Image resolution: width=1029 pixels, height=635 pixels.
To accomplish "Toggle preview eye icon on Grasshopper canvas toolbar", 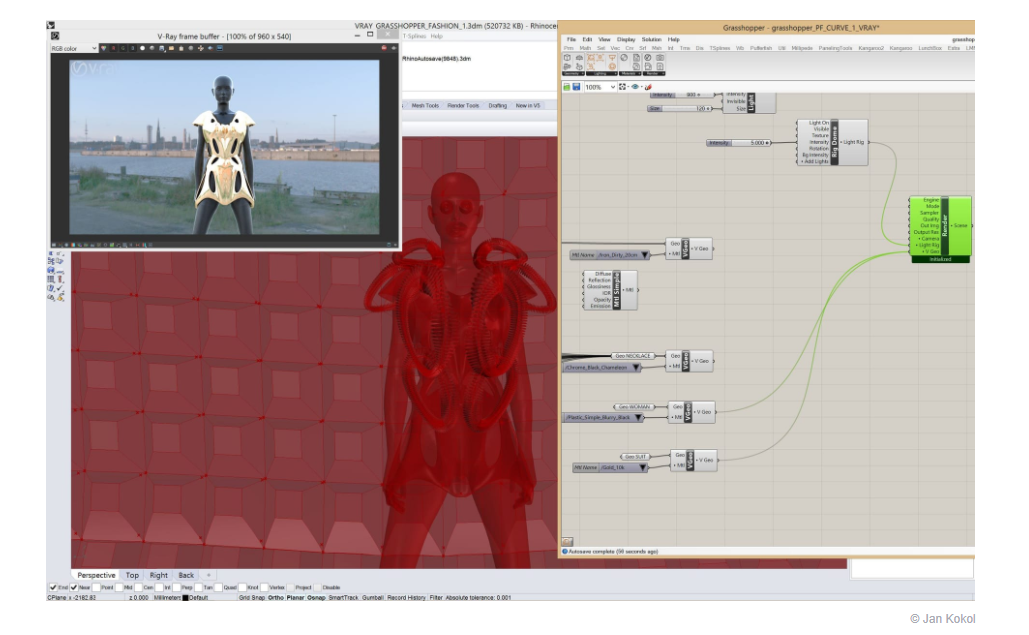I will pos(635,87).
